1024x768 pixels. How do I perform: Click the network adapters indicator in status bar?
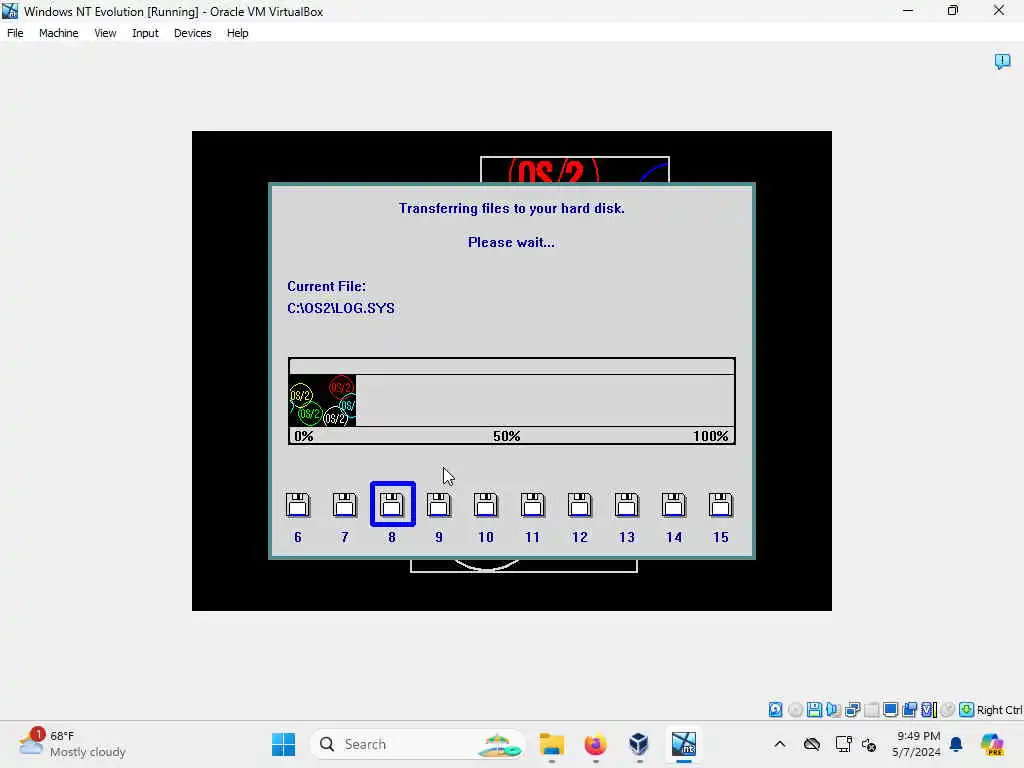coord(852,709)
